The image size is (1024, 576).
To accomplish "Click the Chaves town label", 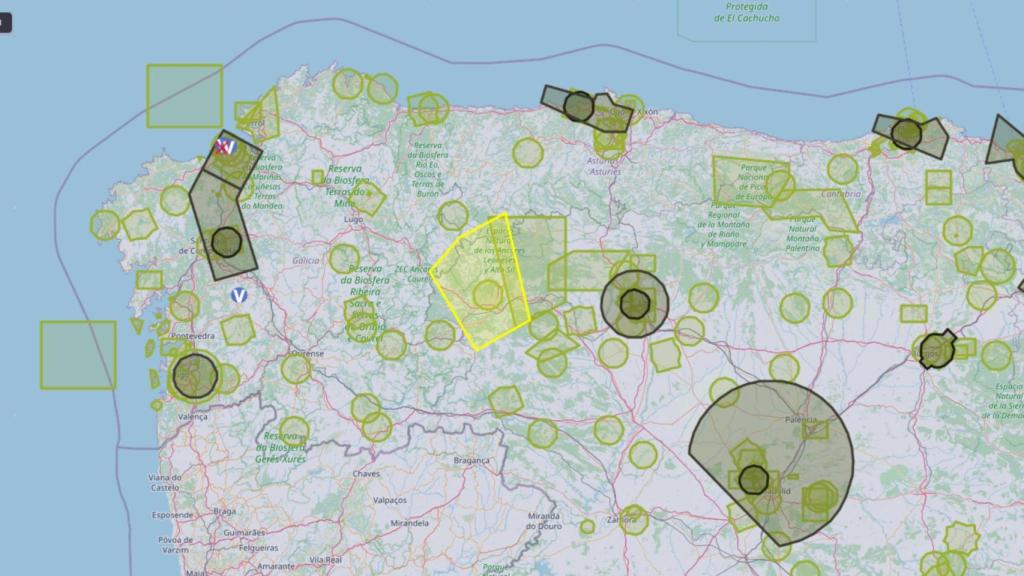I will click(x=366, y=472).
